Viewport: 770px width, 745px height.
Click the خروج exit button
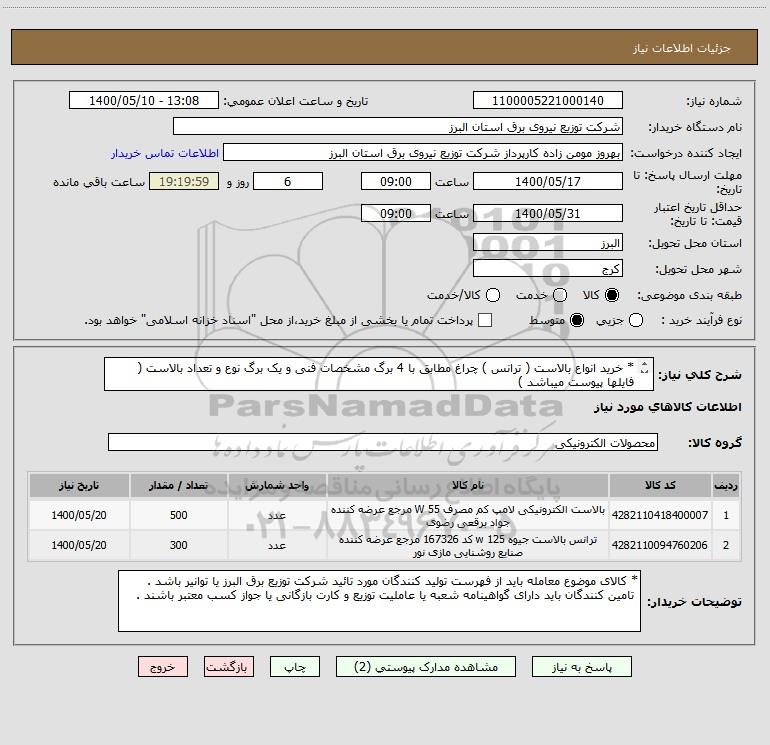pos(163,667)
